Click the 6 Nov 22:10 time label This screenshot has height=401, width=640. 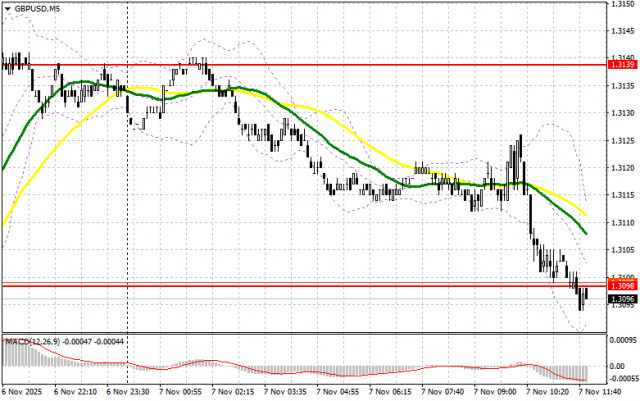76,392
